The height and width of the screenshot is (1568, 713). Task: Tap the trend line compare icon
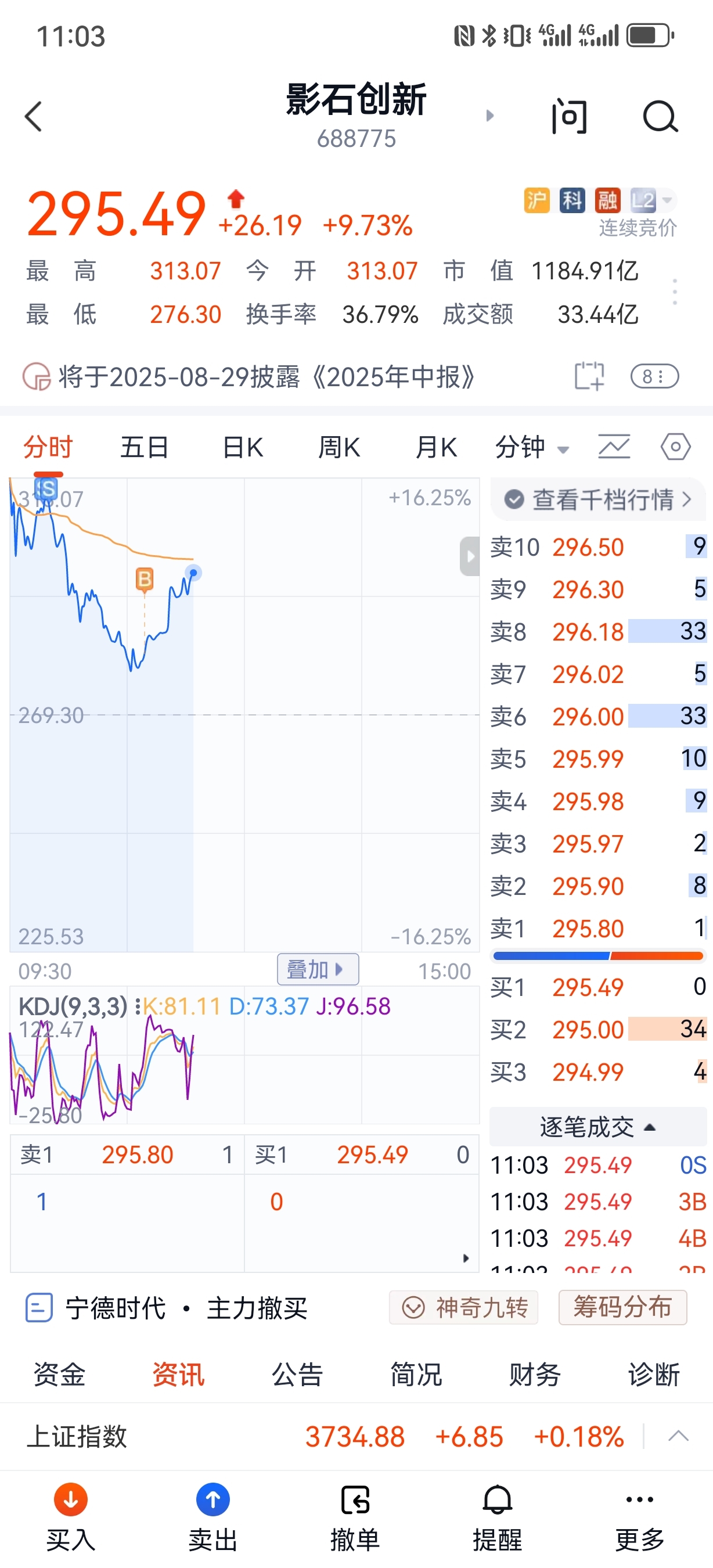[614, 447]
